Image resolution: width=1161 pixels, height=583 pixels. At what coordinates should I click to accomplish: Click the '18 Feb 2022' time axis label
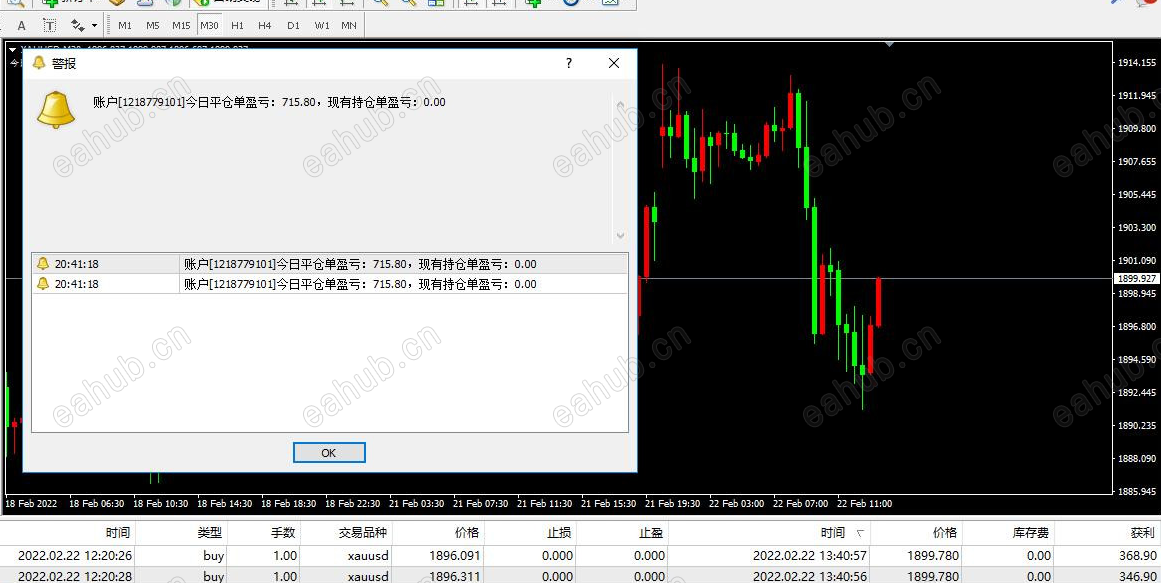pyautogui.click(x=31, y=503)
